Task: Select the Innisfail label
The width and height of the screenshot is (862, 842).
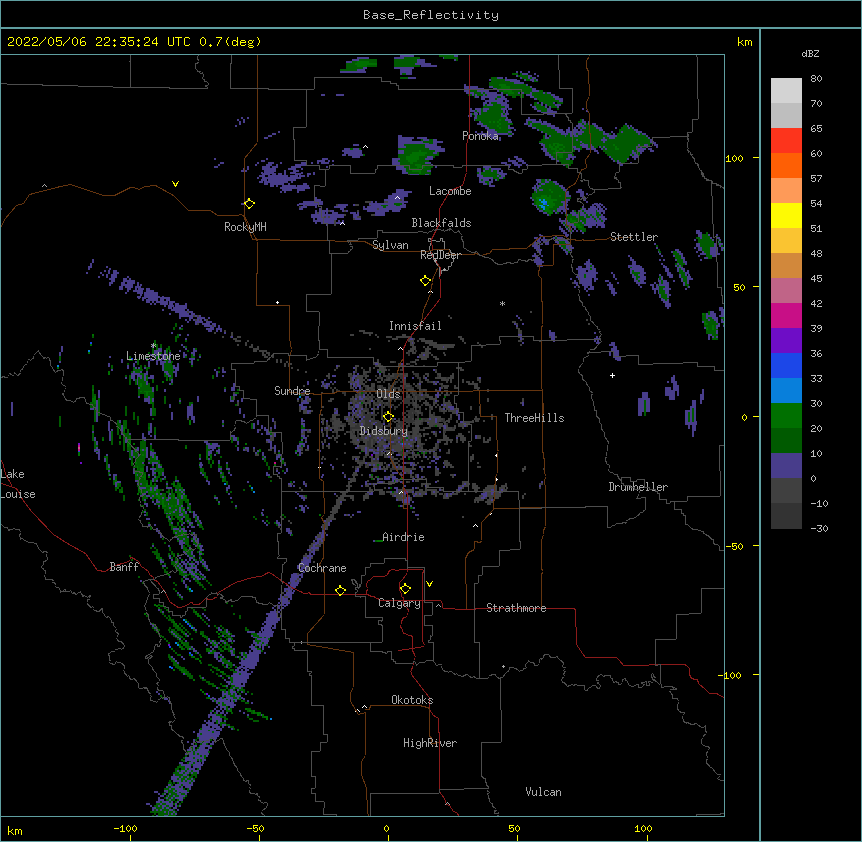Action: coord(415,326)
